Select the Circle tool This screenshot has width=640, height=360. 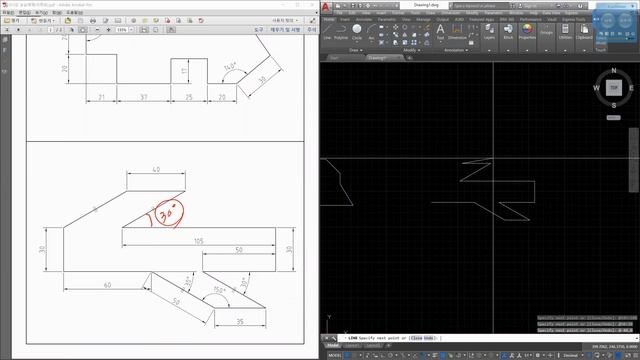coord(357,31)
